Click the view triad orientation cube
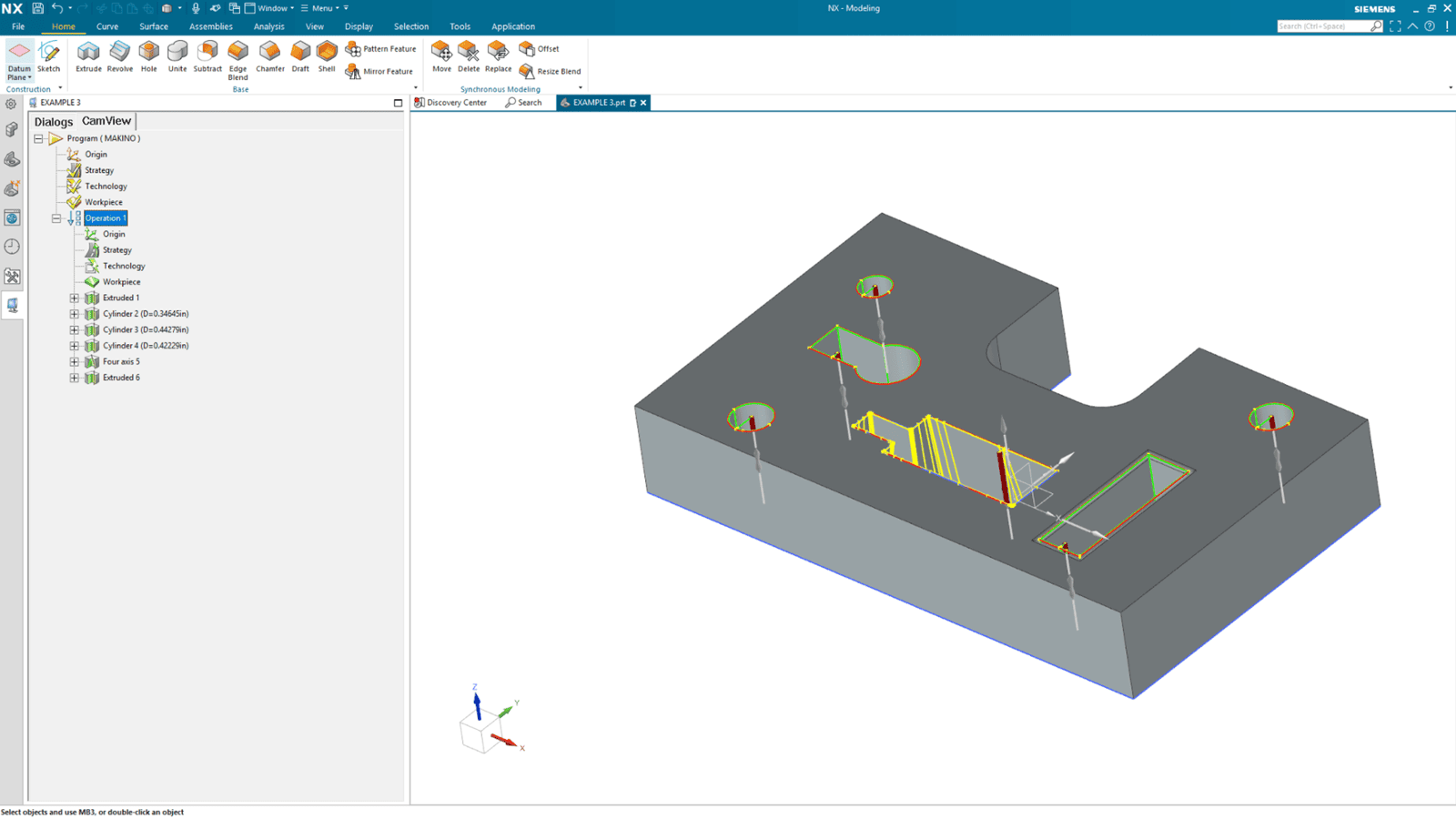1456x819 pixels. 480,731
